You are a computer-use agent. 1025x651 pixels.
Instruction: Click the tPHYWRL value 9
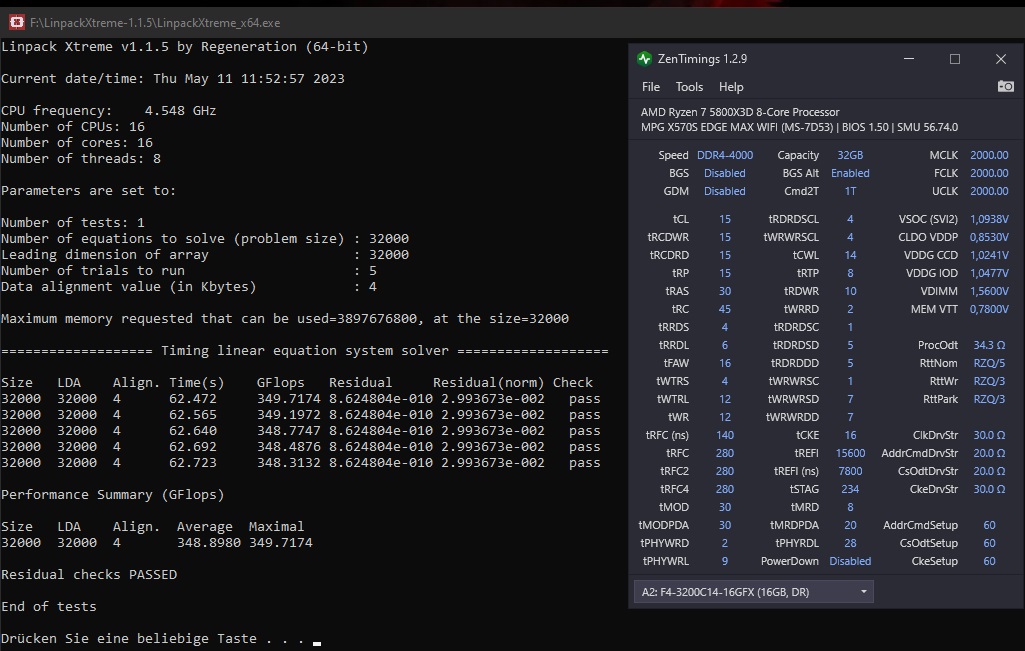(724, 561)
